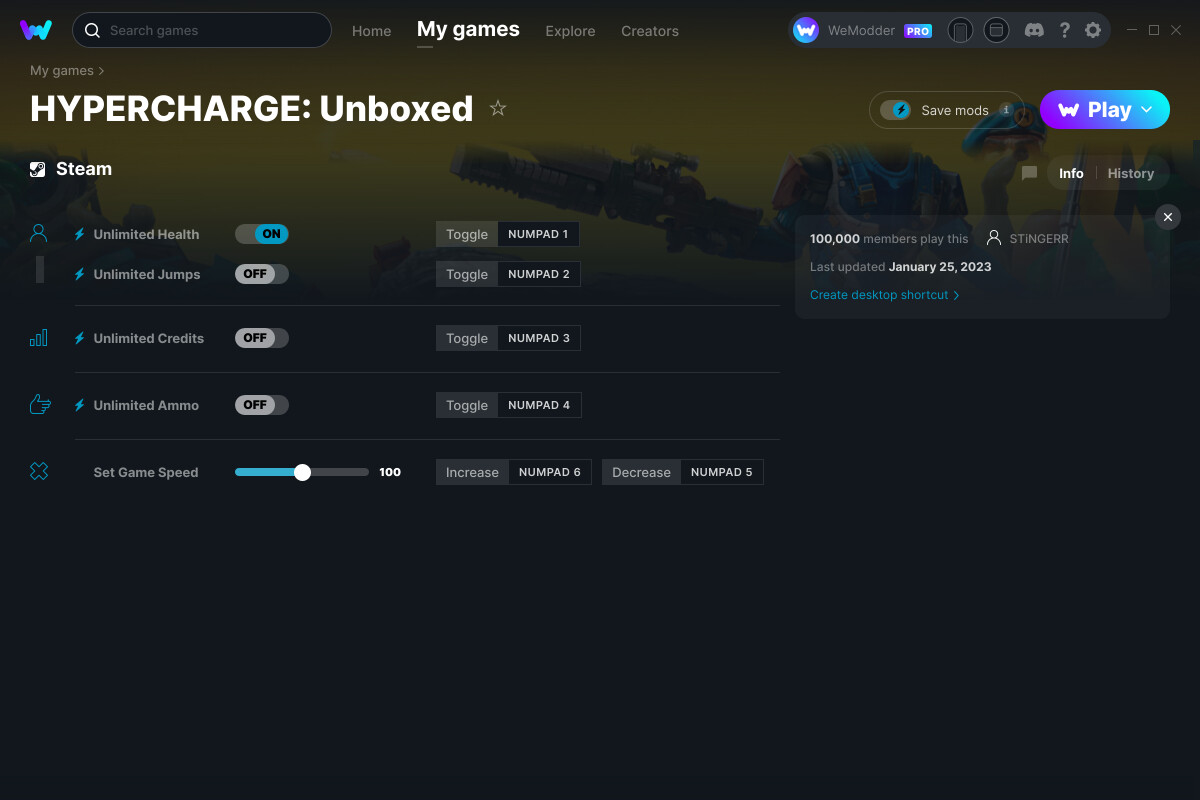Turn off Unlimited Health toggle

262,234
